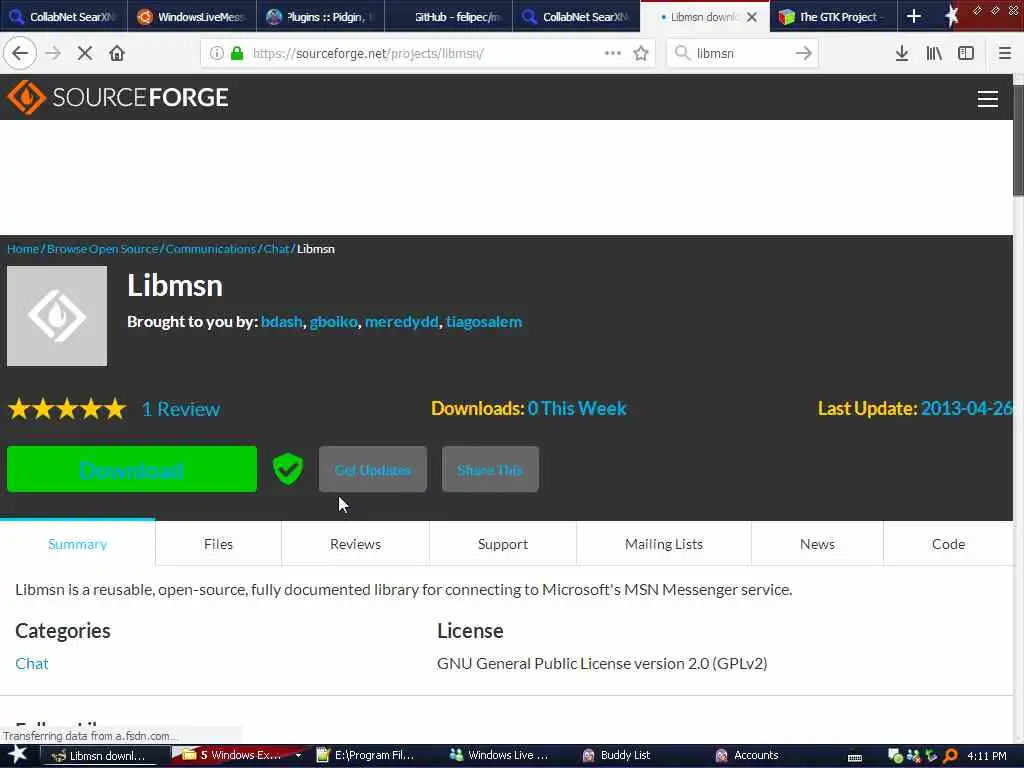1024x768 pixels.
Task: Click the five-star rating
Action: [67, 409]
